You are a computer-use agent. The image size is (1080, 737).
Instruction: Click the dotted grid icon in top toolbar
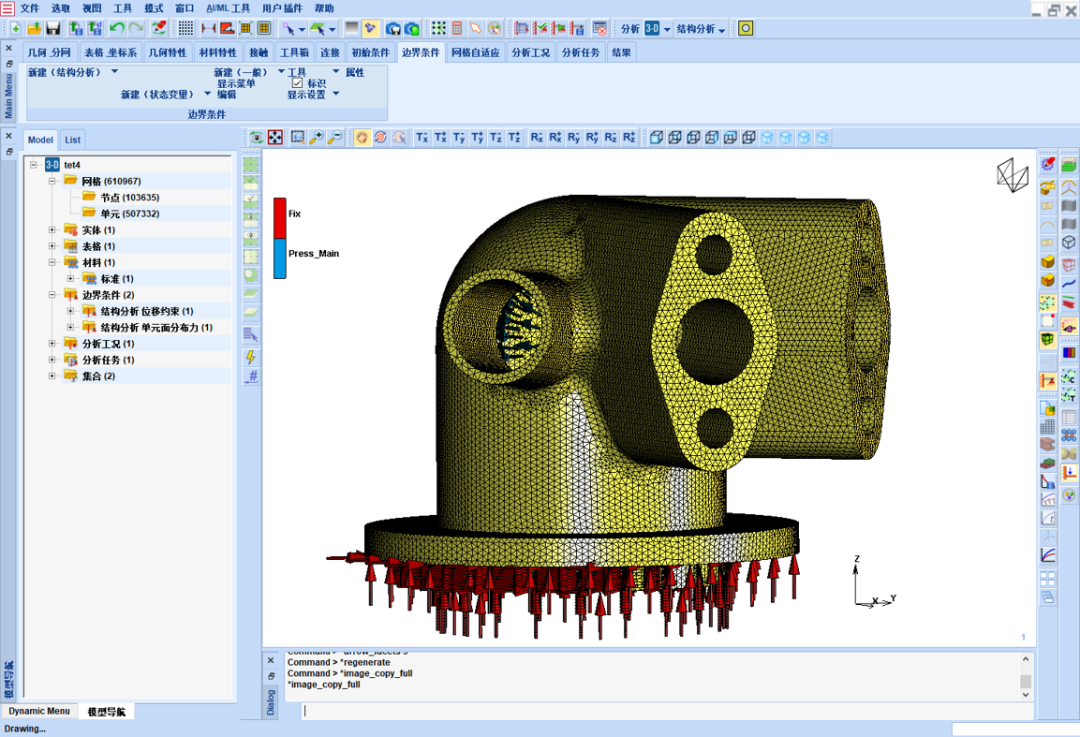(x=185, y=28)
